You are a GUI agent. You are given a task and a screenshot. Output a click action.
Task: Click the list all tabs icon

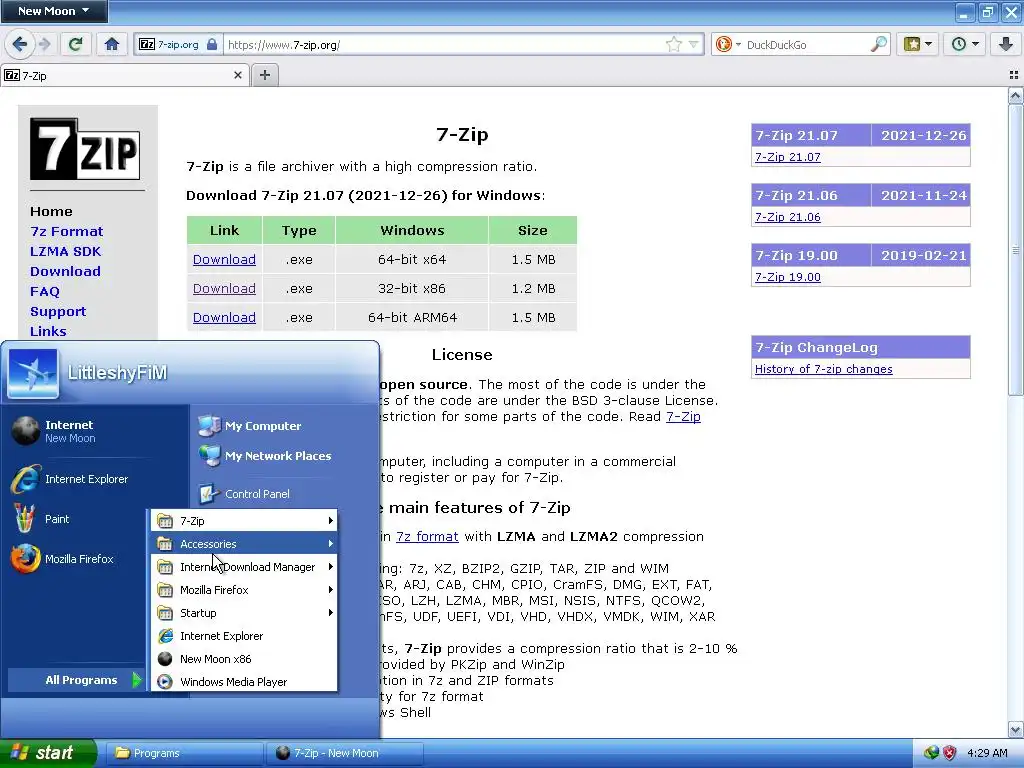[1014, 75]
